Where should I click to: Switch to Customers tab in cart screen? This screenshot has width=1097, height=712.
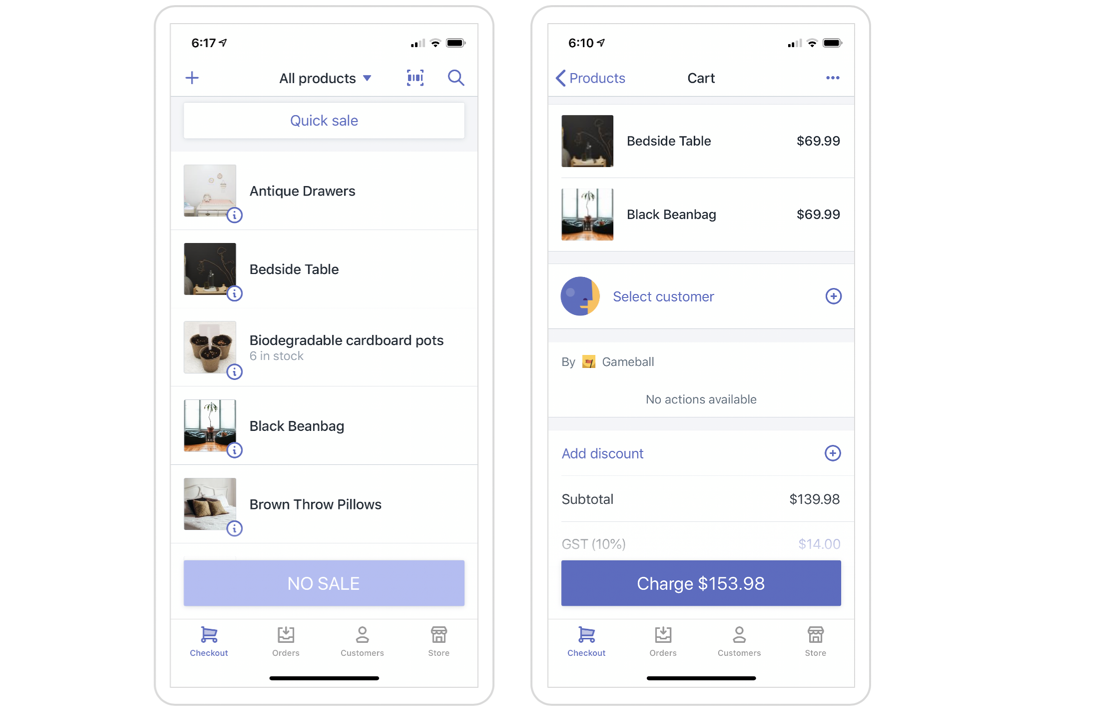739,641
